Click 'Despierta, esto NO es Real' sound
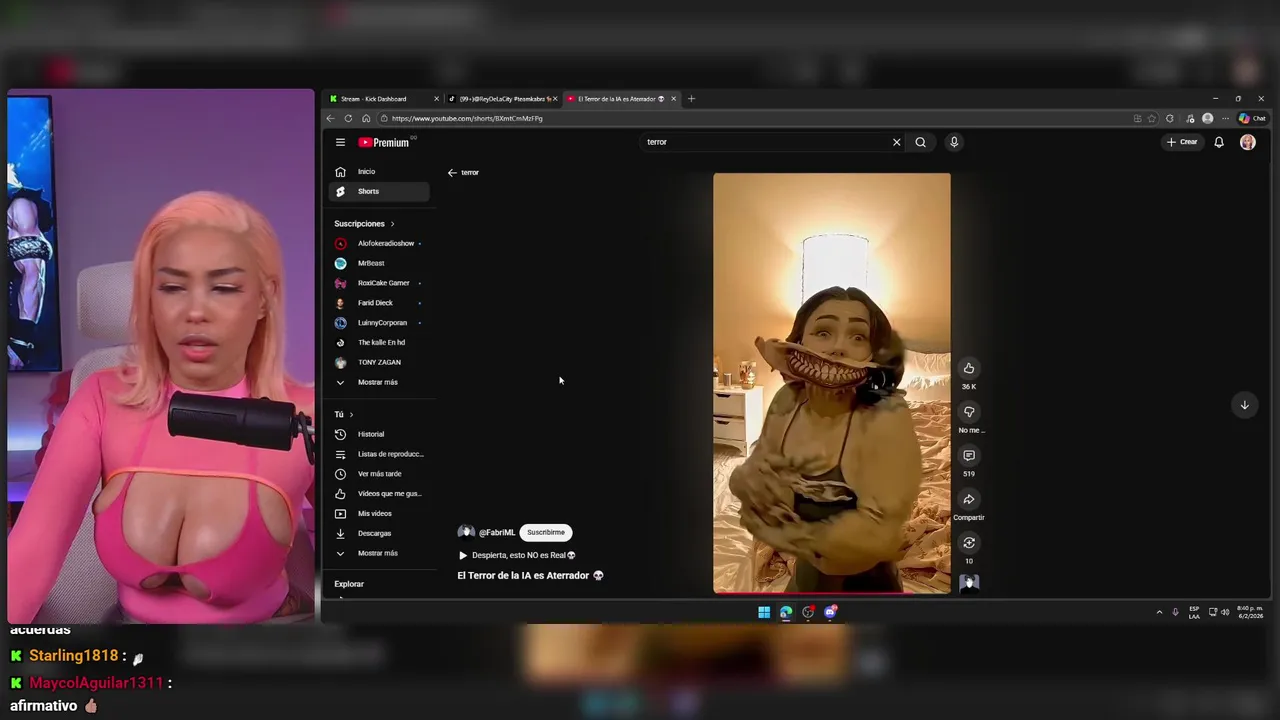Screen dimensions: 1280x720 [517, 555]
